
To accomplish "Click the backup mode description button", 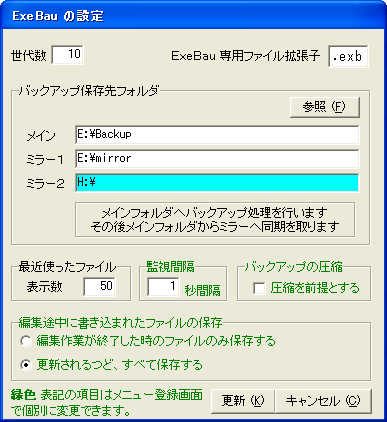I will click(x=215, y=219).
